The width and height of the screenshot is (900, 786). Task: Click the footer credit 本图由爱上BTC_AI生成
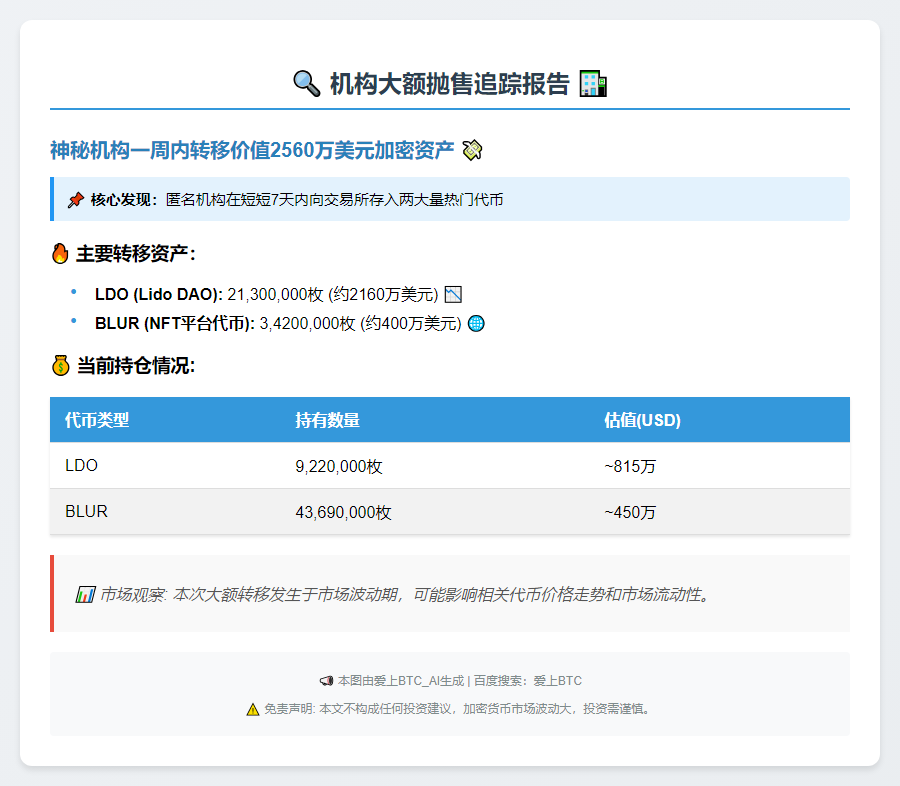pyautogui.click(x=401, y=681)
